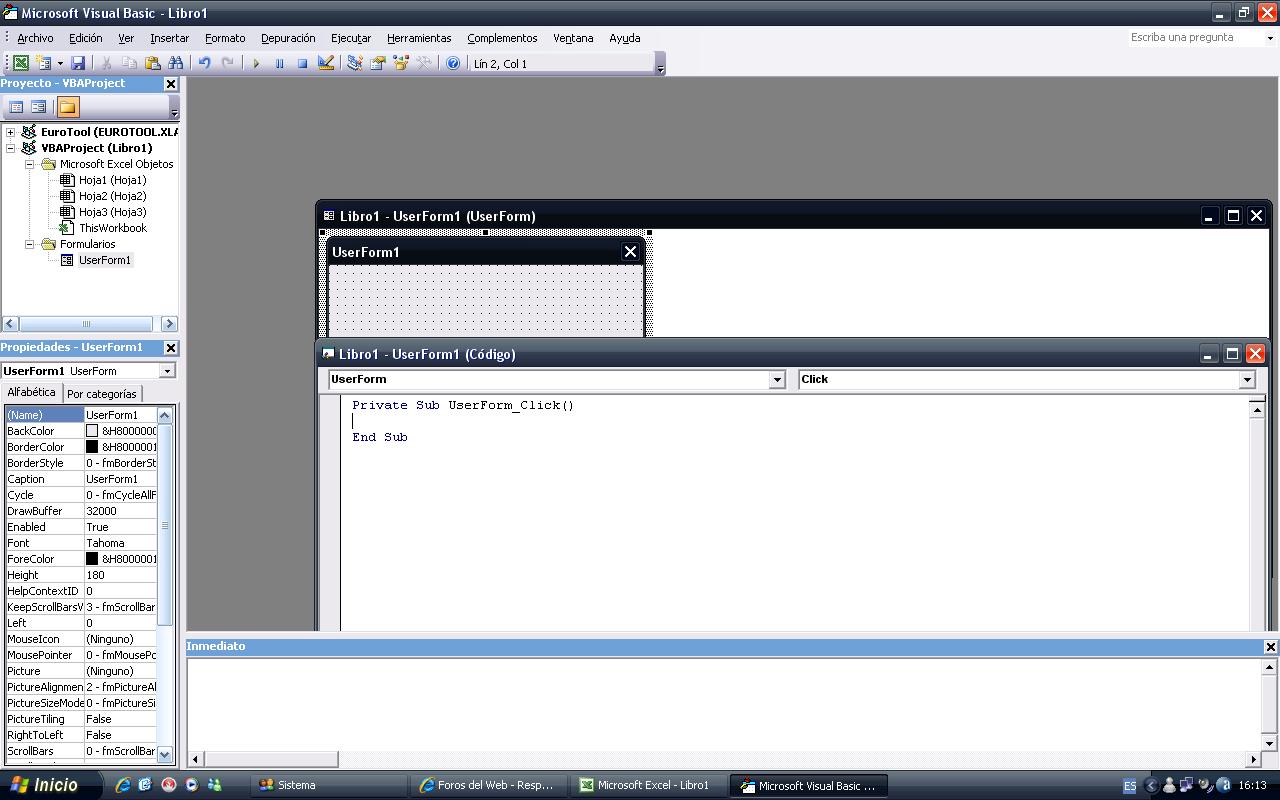The height and width of the screenshot is (800, 1280).
Task: Switch to the Alfabética properties tab
Action: point(31,393)
